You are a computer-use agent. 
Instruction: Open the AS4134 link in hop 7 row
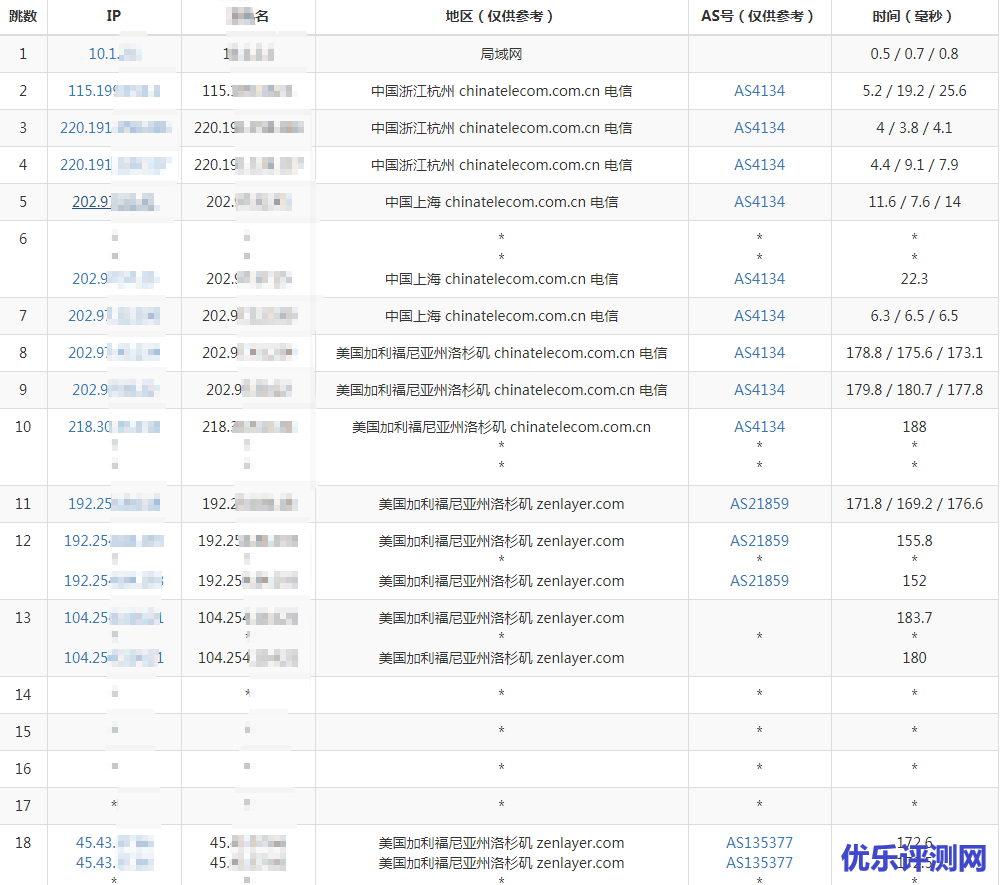pyautogui.click(x=759, y=316)
